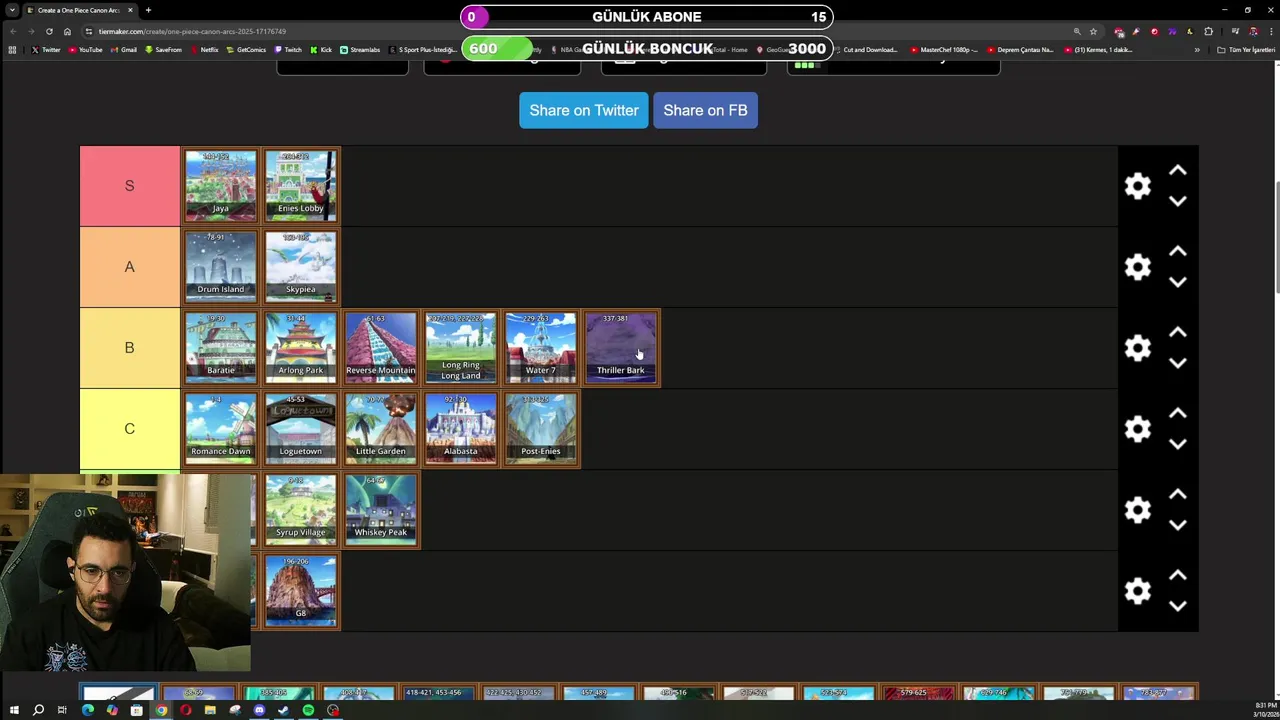
Task: Move the A tier row up
Action: pyautogui.click(x=1178, y=252)
